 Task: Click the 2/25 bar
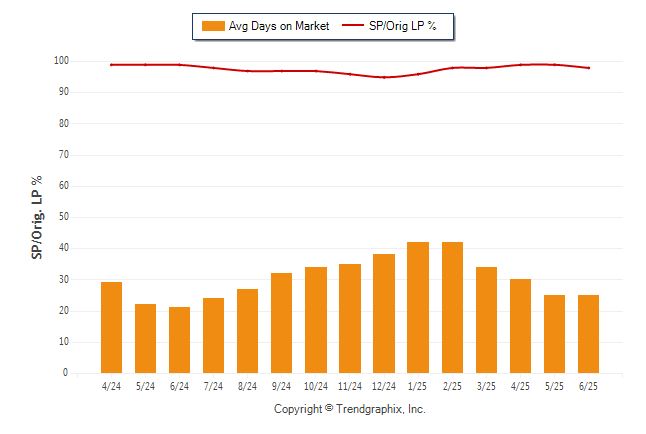[x=452, y=307]
